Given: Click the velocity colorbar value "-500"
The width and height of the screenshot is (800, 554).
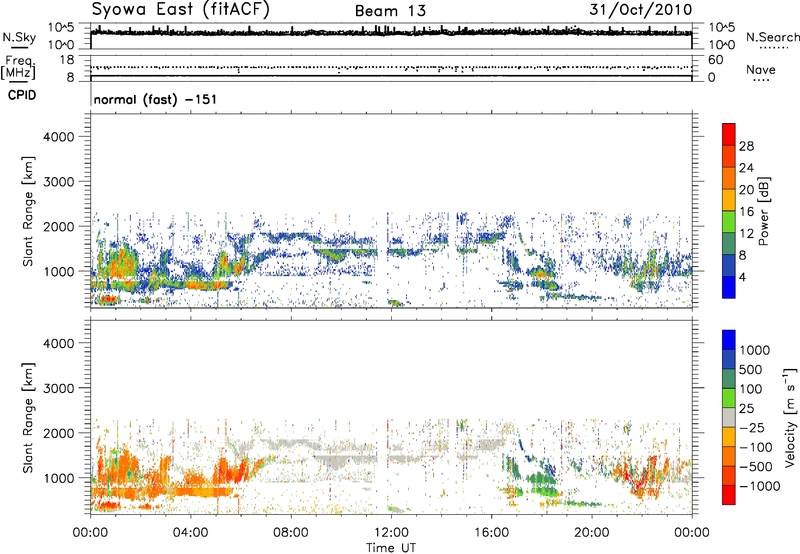Looking at the screenshot, I should (756, 467).
